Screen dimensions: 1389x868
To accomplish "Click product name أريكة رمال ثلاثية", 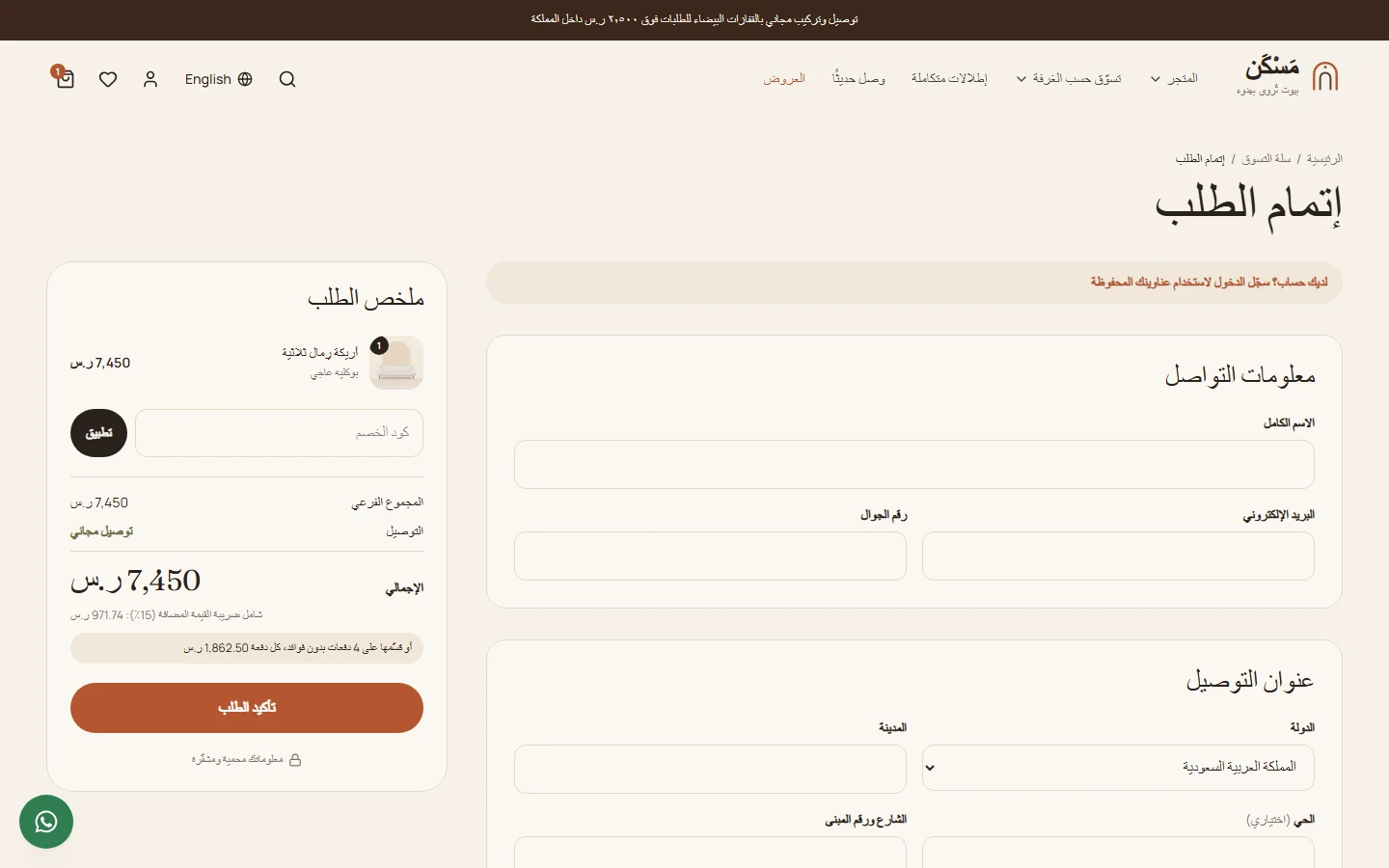I will [x=320, y=353].
